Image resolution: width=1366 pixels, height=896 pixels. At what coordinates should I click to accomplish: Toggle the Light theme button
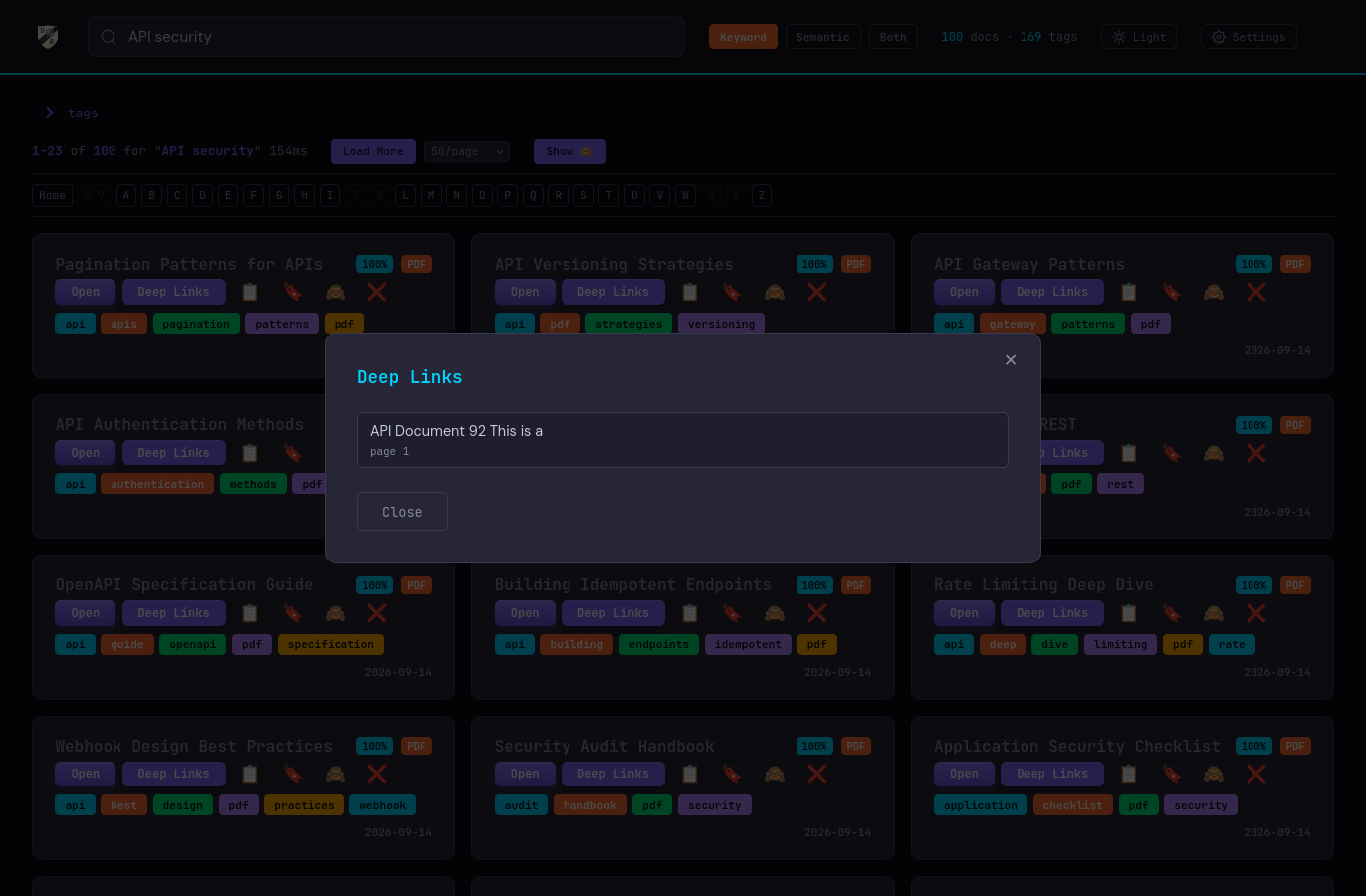coord(1139,37)
